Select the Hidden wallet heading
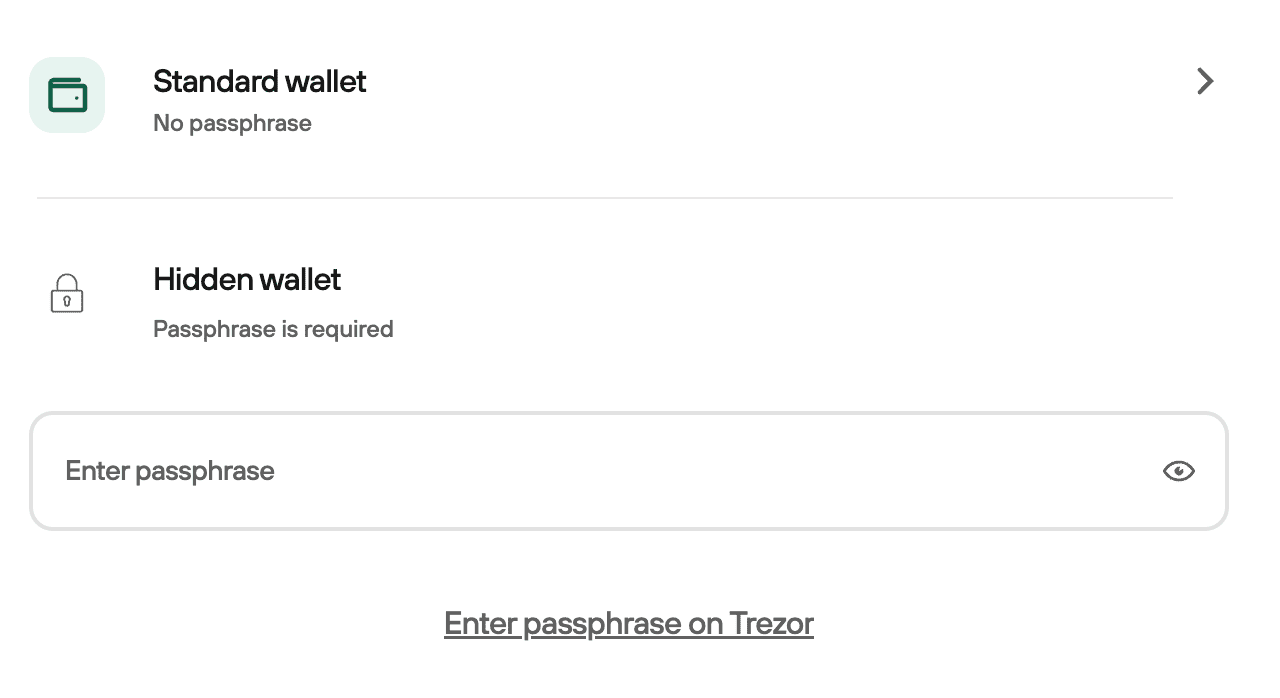1280x698 pixels. (x=247, y=279)
